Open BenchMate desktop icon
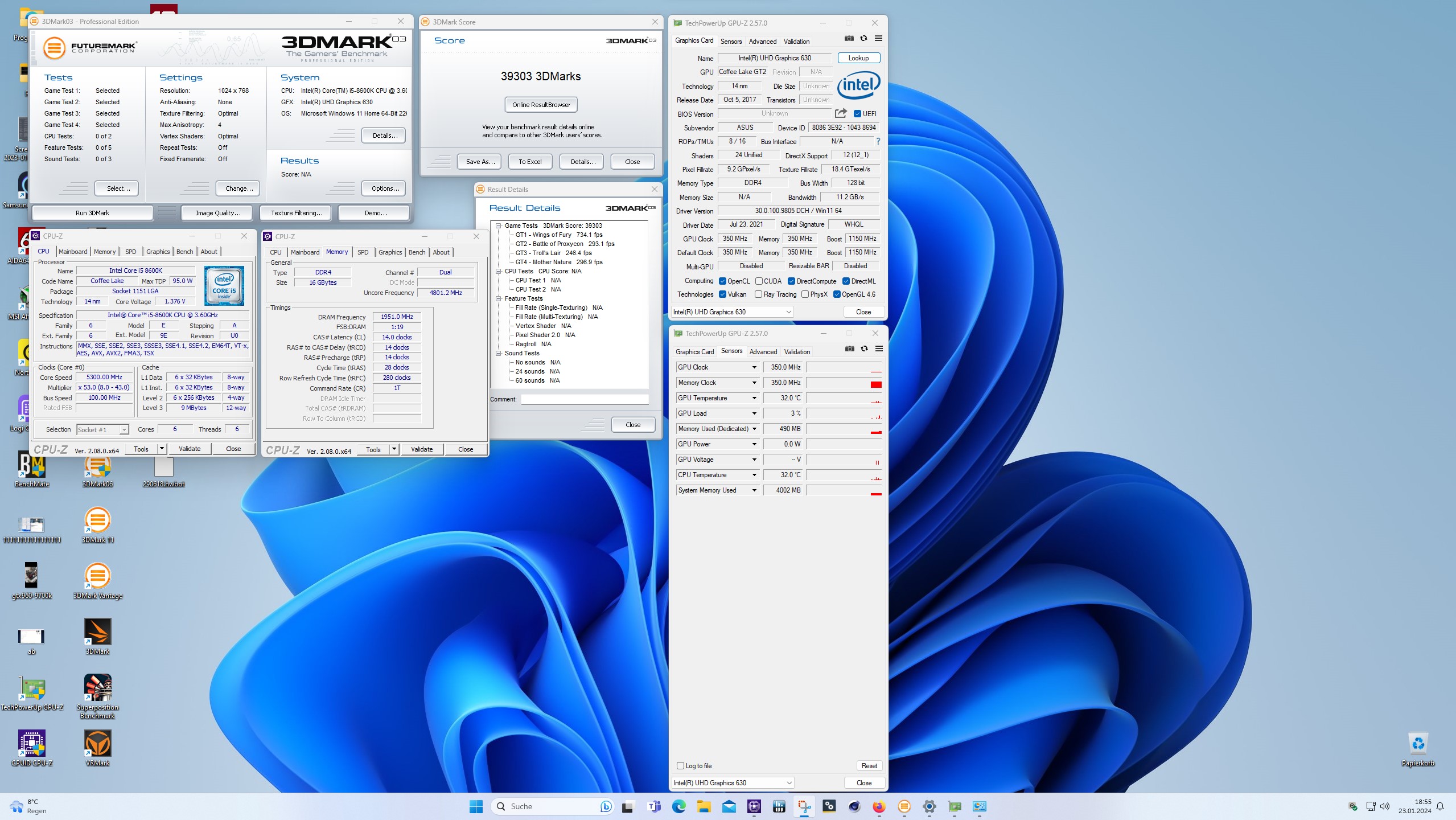The image size is (1456, 820). pos(32,470)
